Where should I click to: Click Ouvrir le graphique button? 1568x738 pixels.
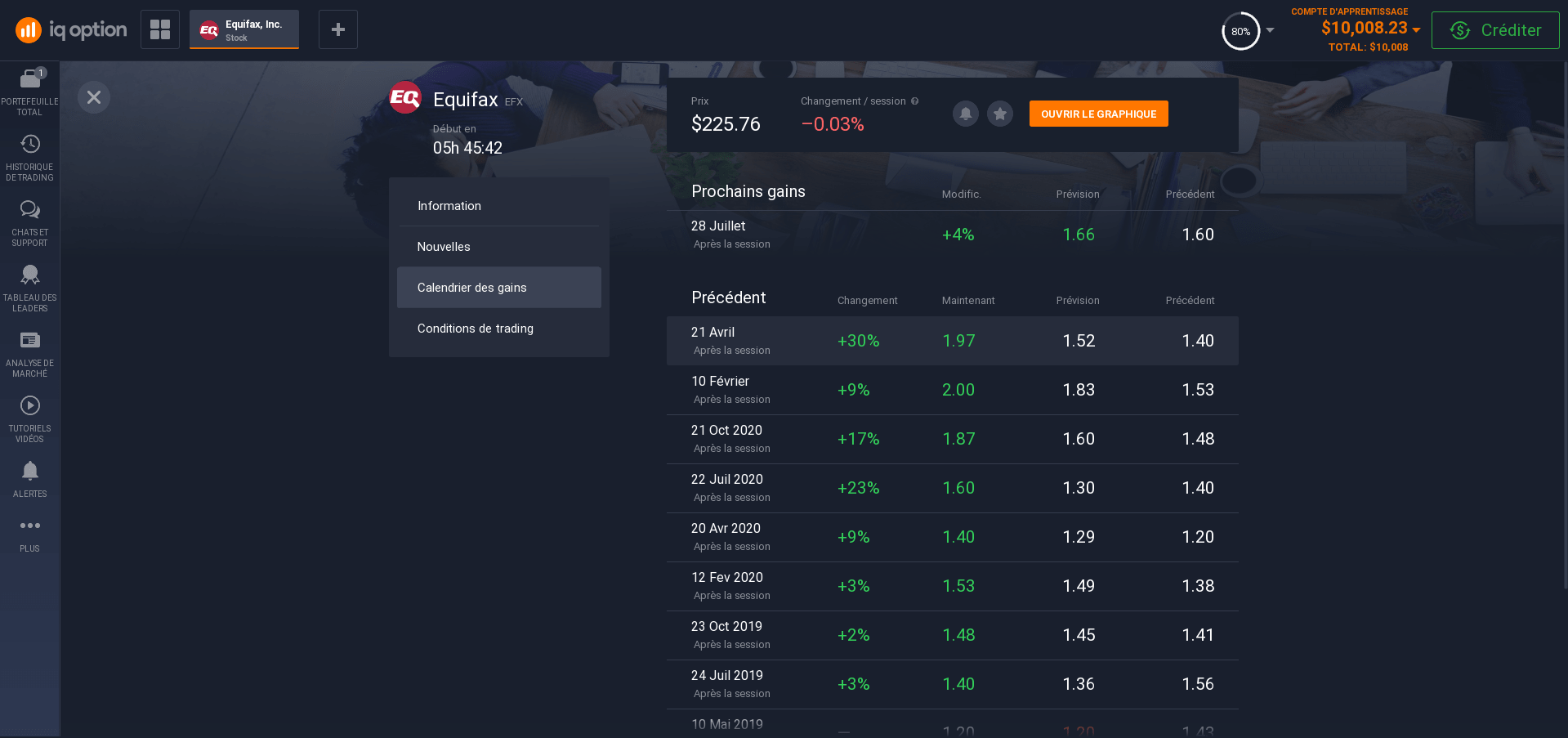[x=1099, y=114]
